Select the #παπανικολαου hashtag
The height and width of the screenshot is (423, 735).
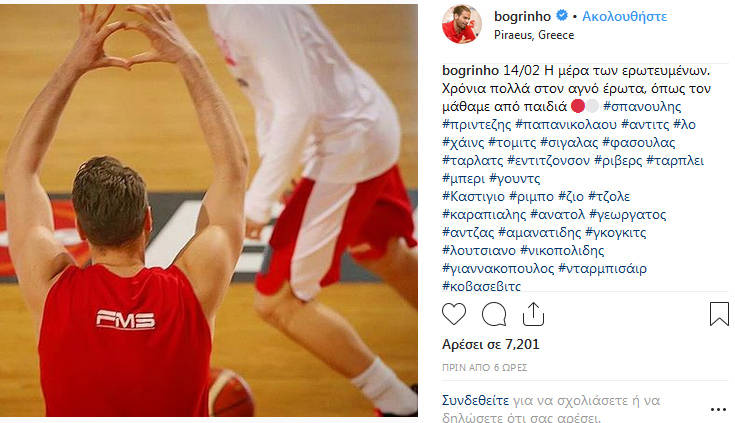[566, 124]
